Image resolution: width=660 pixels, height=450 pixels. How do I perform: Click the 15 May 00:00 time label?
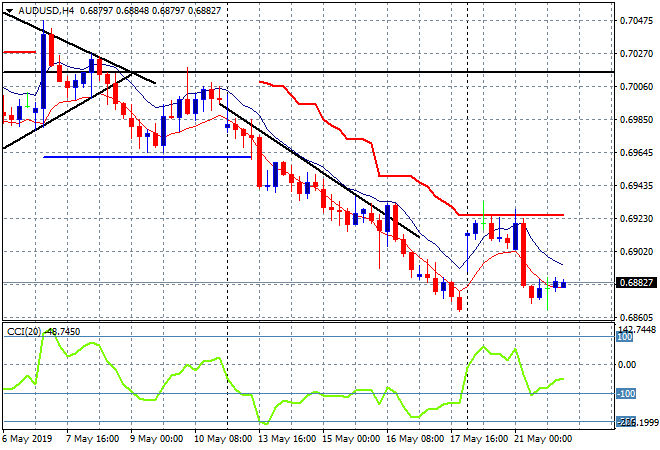point(351,439)
